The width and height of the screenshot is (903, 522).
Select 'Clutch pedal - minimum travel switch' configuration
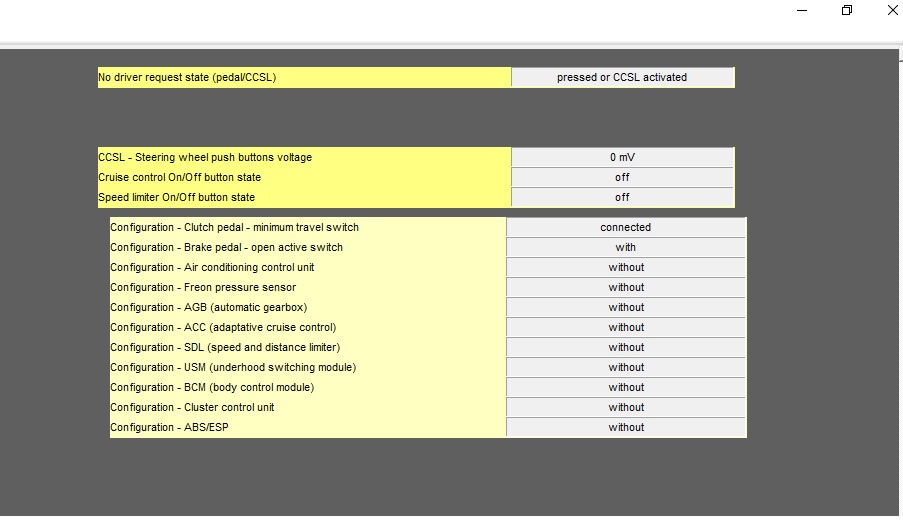[x=234, y=228]
